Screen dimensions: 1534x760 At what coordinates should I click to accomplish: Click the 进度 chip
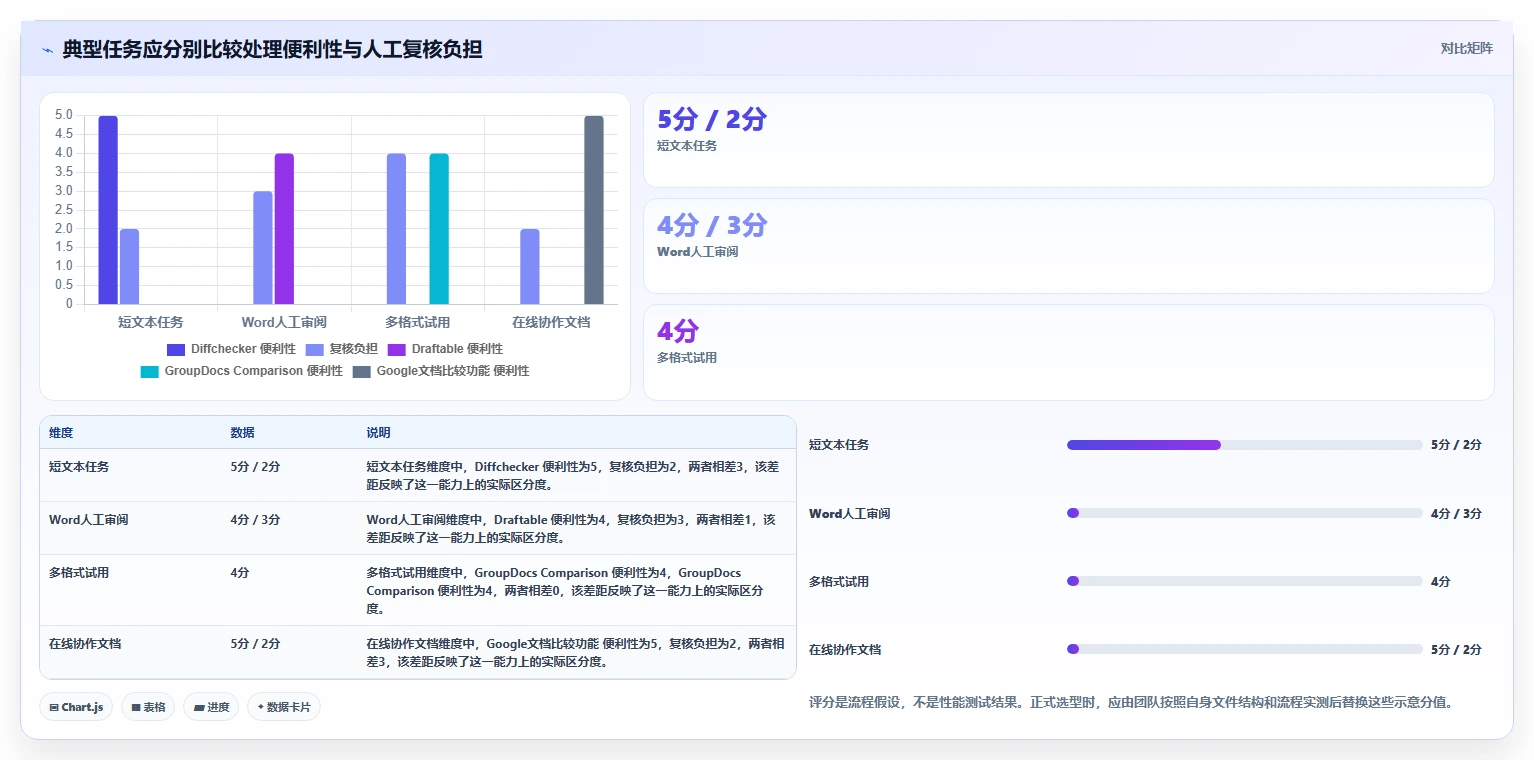click(x=211, y=707)
